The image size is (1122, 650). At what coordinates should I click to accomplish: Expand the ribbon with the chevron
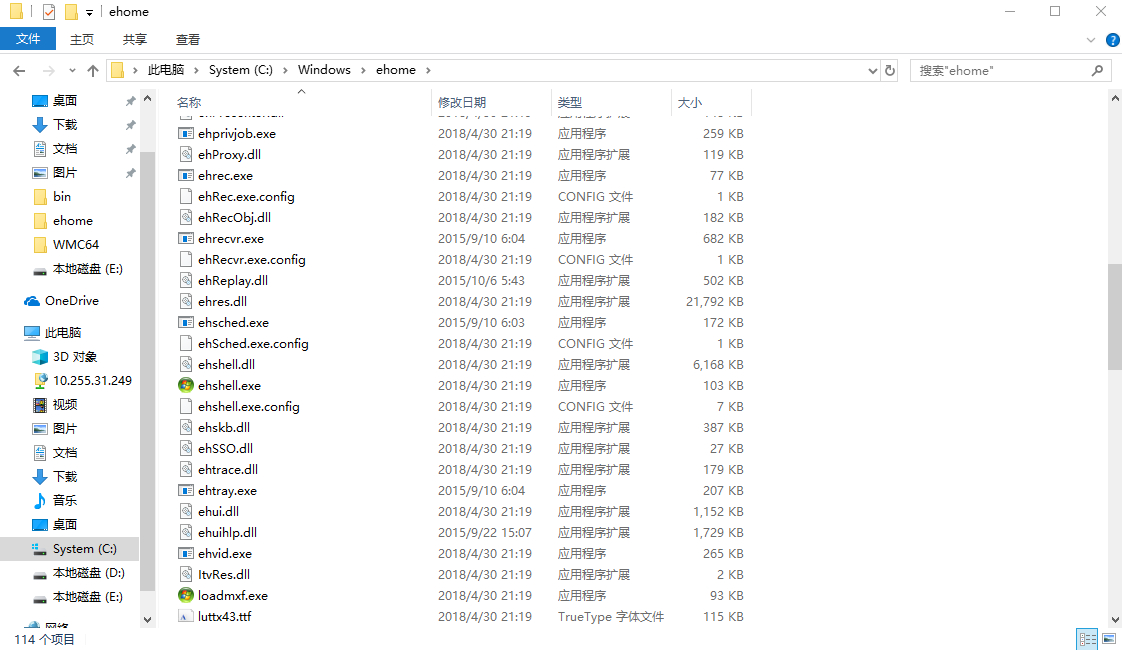point(1091,40)
